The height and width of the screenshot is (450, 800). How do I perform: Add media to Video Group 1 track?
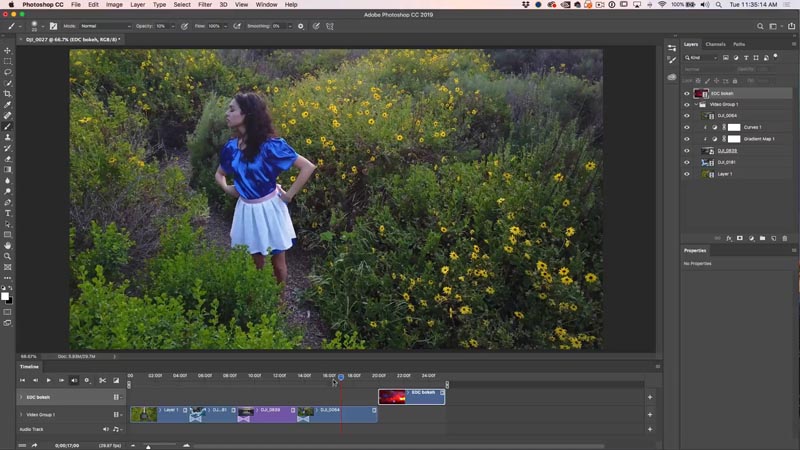click(x=649, y=414)
